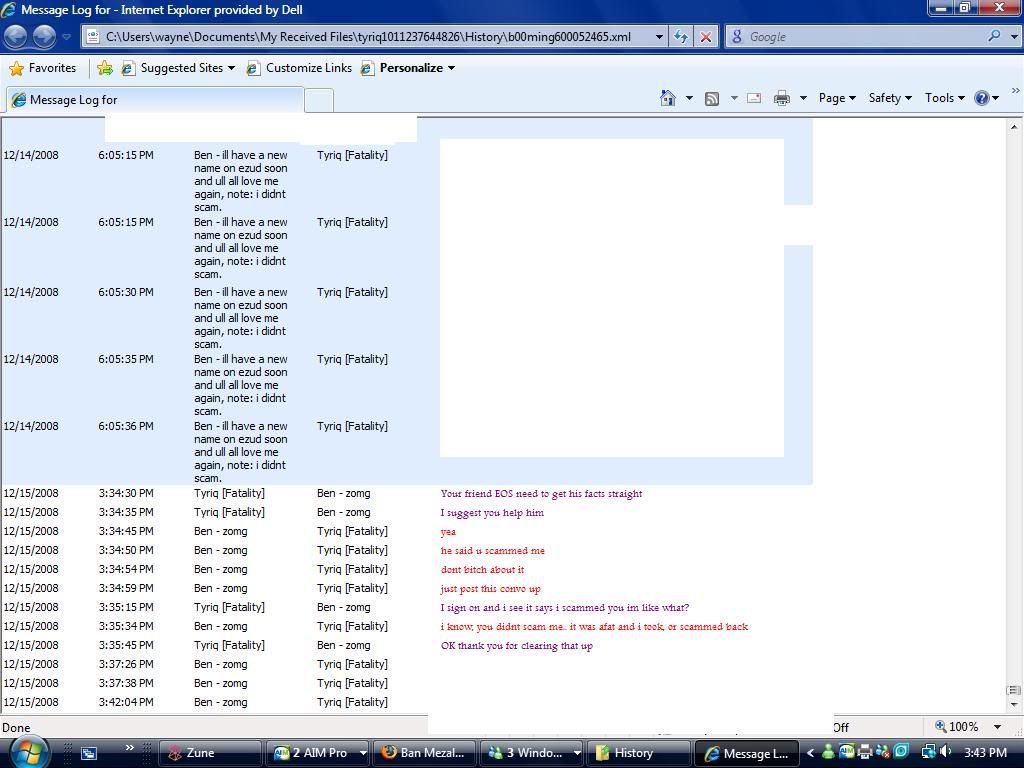Expand the Personalize favorites menu
The height and width of the screenshot is (768, 1024).
pyautogui.click(x=408, y=68)
